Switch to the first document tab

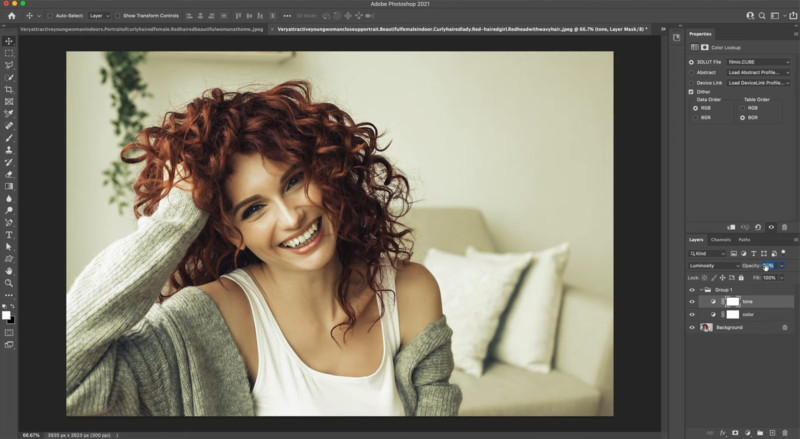pos(140,30)
